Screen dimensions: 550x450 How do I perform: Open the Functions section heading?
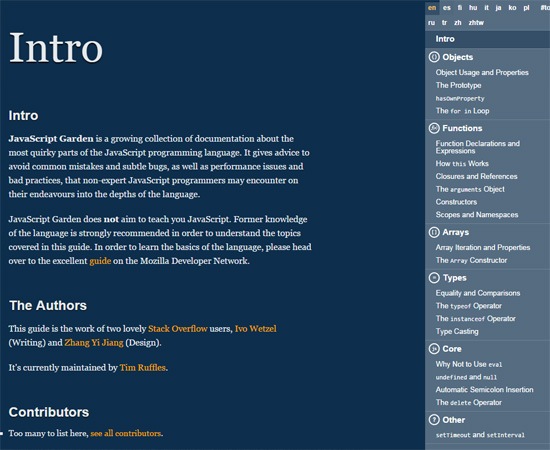(462, 128)
